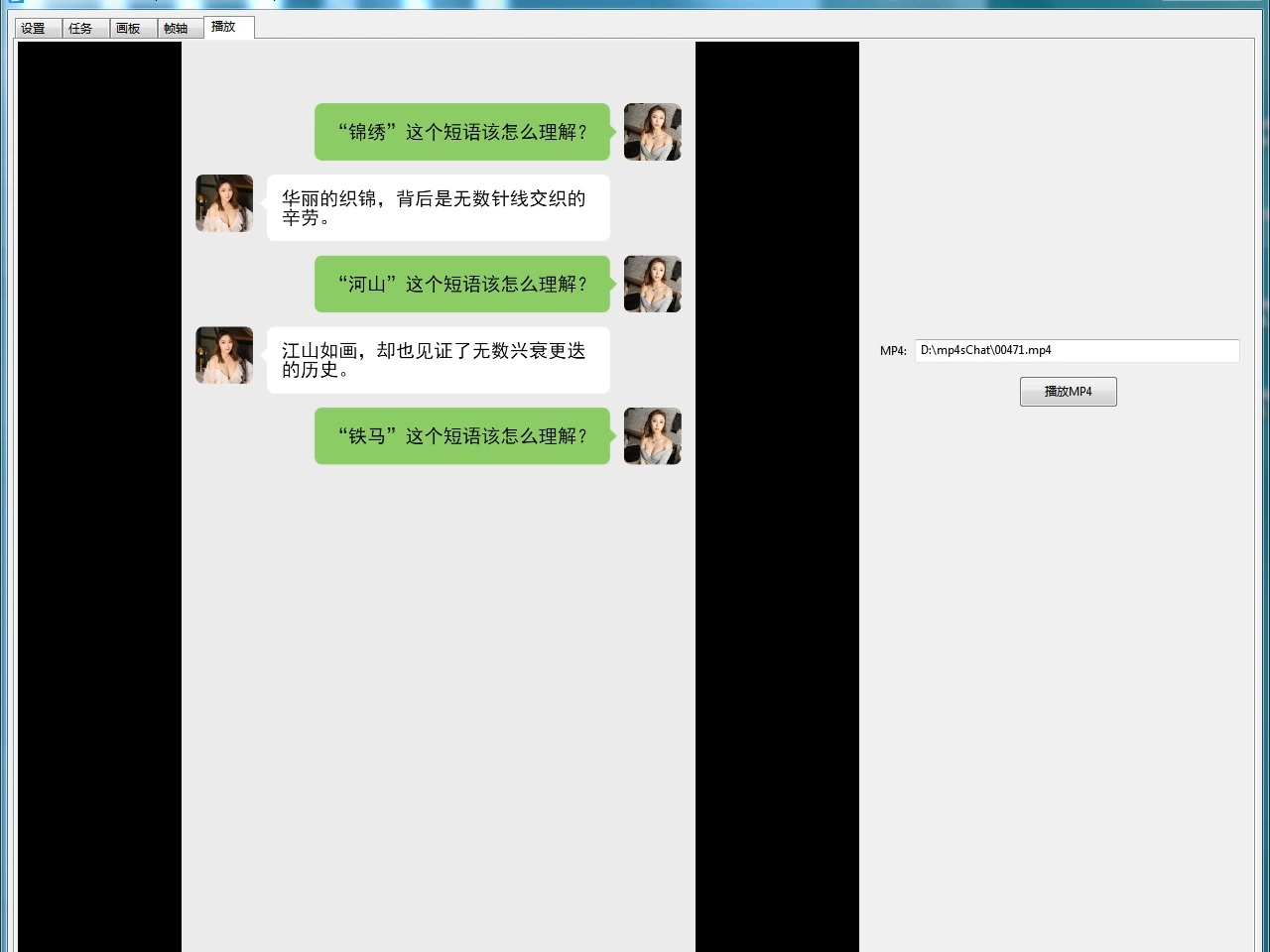This screenshot has width=1270, height=952.
Task: Click the green “锦绣”这个短语该怎么理解 message
Action: [464, 132]
